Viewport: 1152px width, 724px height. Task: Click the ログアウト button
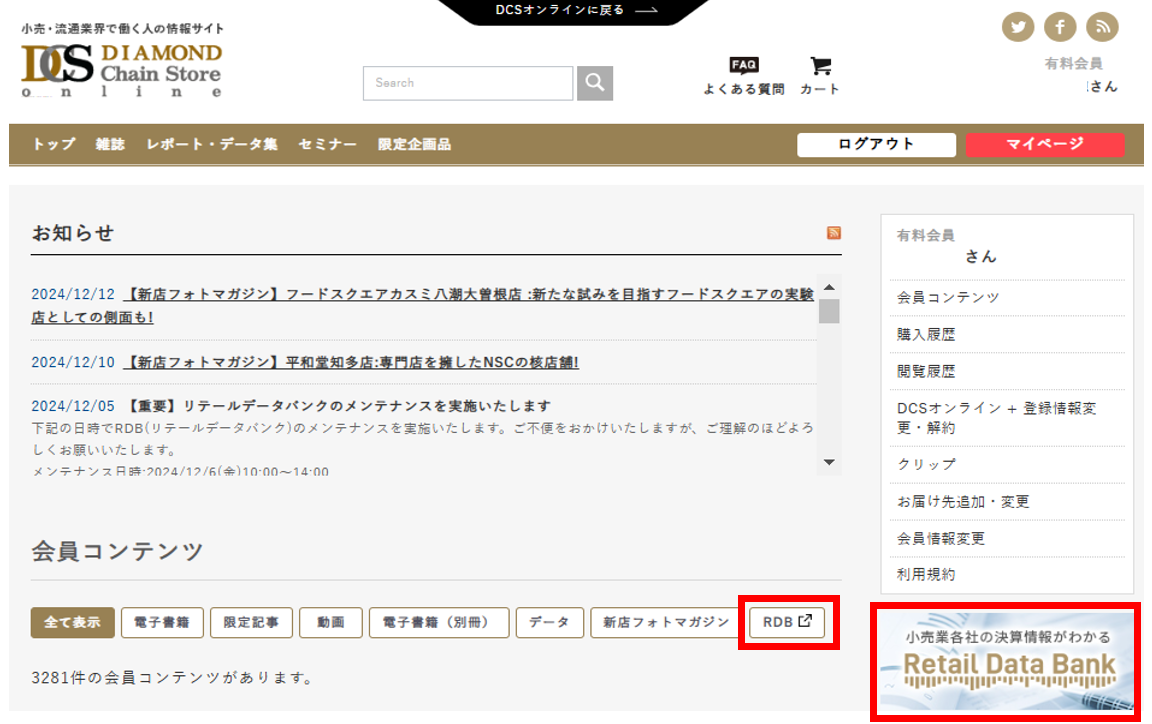(876, 144)
